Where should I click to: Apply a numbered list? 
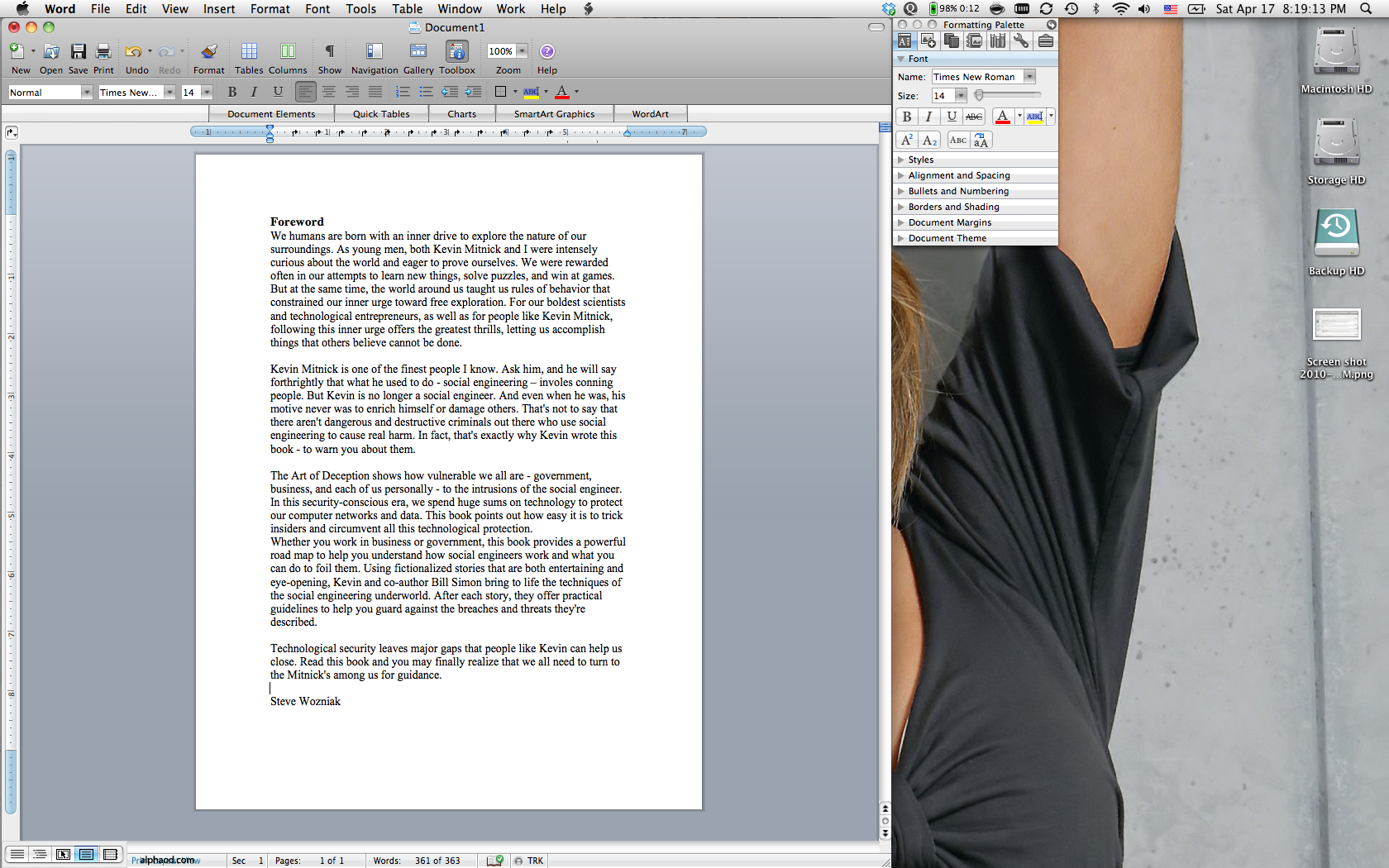tap(403, 92)
